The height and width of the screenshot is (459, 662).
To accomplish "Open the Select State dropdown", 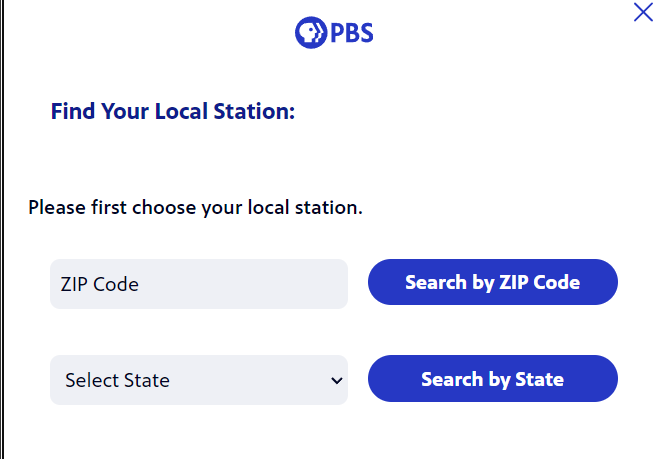I will pos(199,380).
